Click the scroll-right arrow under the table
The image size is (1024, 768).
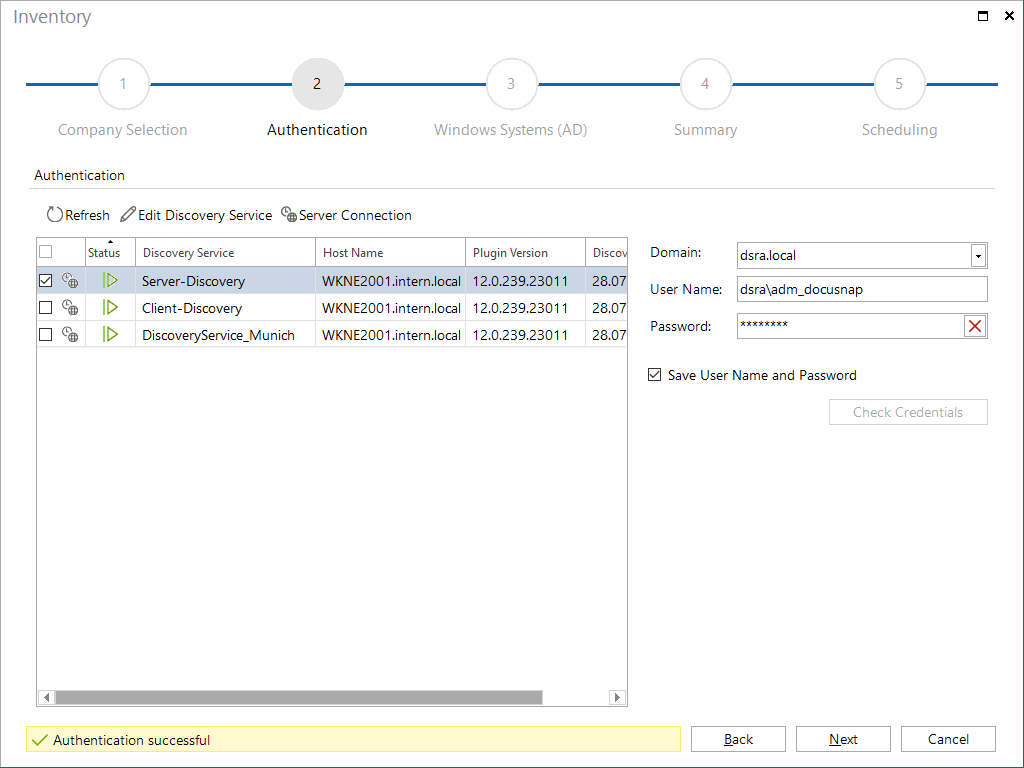617,697
